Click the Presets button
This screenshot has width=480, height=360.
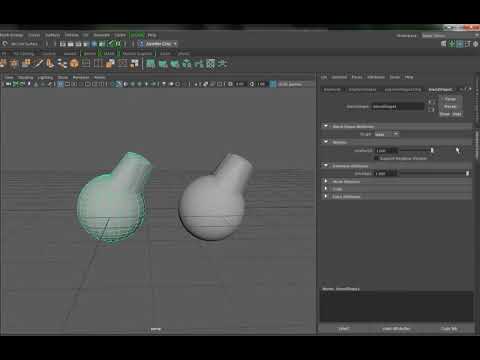click(450, 106)
